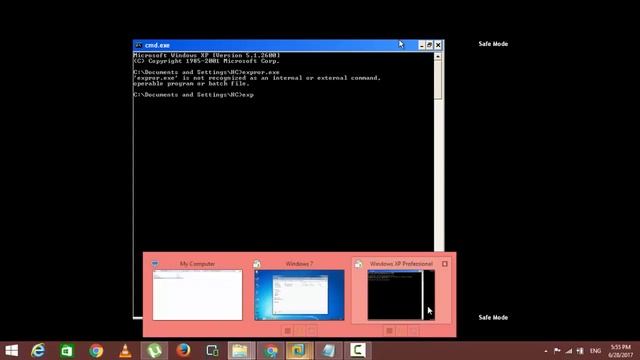Launch VLC media player from taskbar
Screen dimensions: 640x360
pyautogui.click(x=125, y=351)
